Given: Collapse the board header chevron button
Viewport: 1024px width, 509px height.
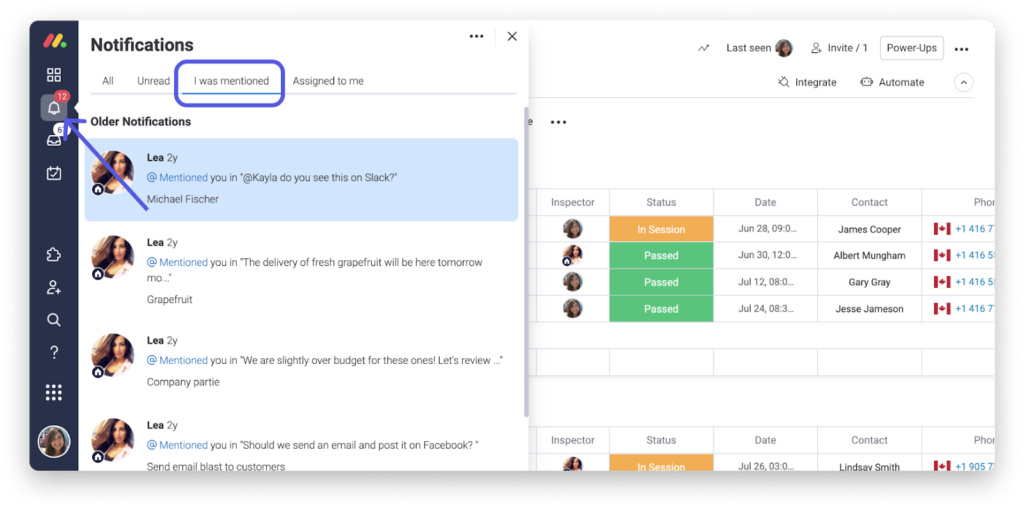Looking at the screenshot, I should (x=963, y=82).
